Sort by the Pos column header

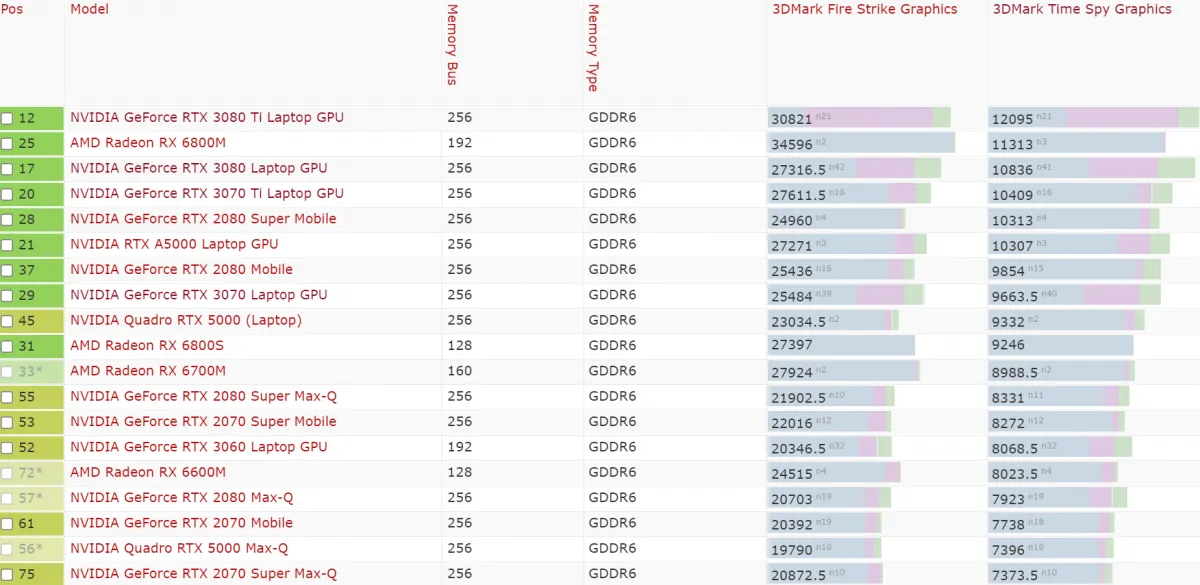(x=11, y=9)
